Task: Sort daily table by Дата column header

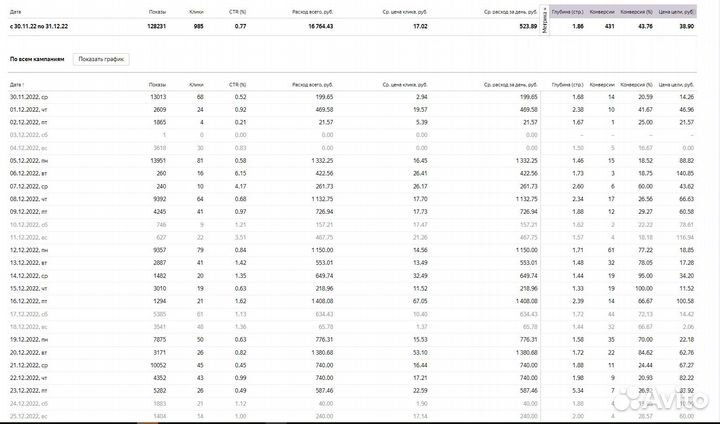Action: point(17,86)
